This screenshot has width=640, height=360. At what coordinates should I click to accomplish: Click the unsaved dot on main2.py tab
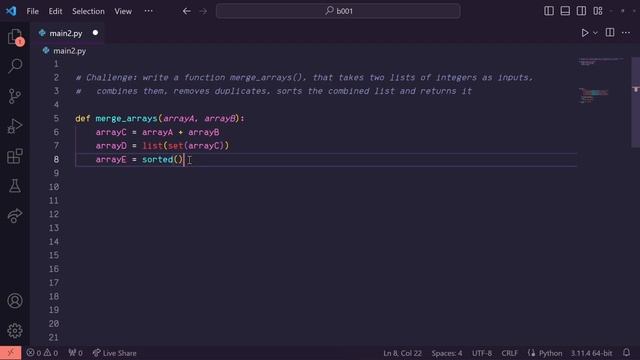tap(95, 33)
